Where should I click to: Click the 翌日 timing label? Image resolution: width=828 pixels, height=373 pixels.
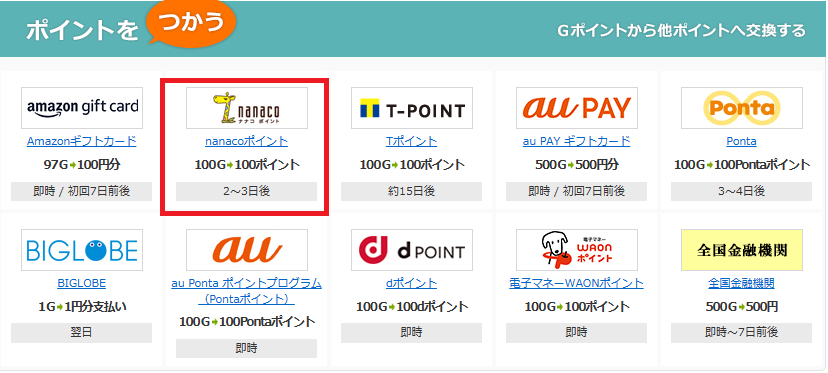pos(82,333)
